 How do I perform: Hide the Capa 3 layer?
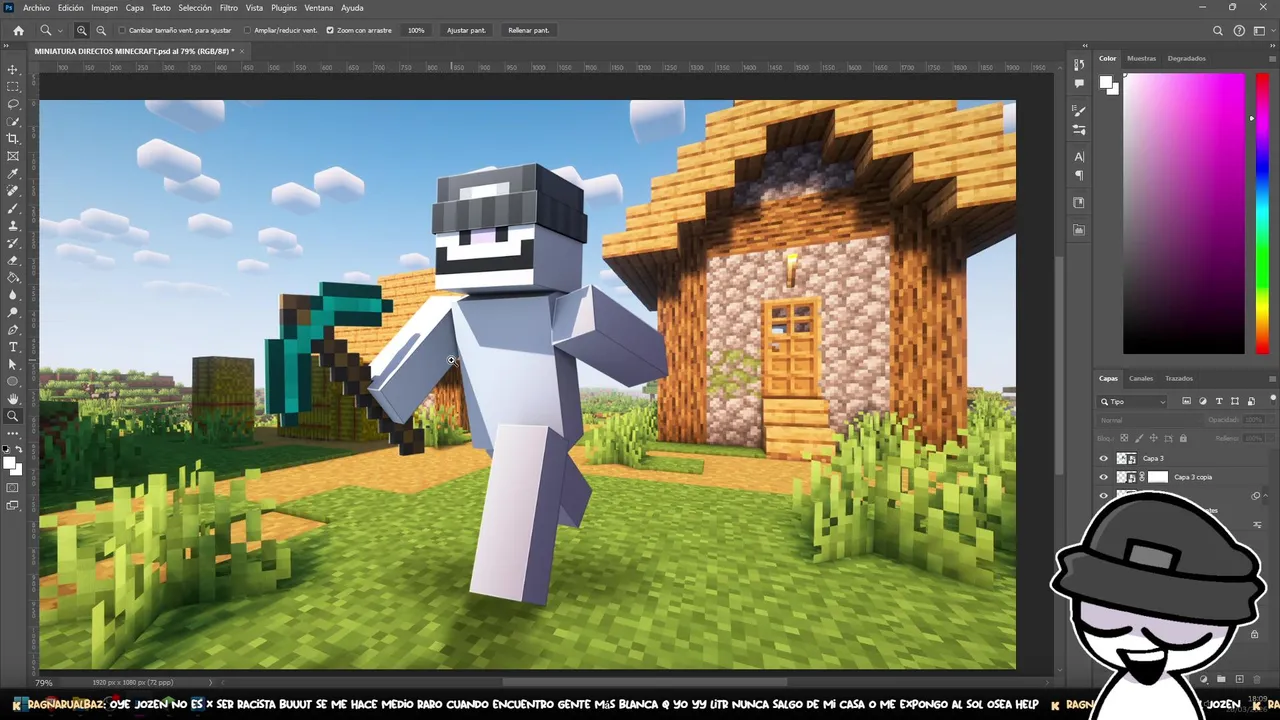pyautogui.click(x=1104, y=459)
